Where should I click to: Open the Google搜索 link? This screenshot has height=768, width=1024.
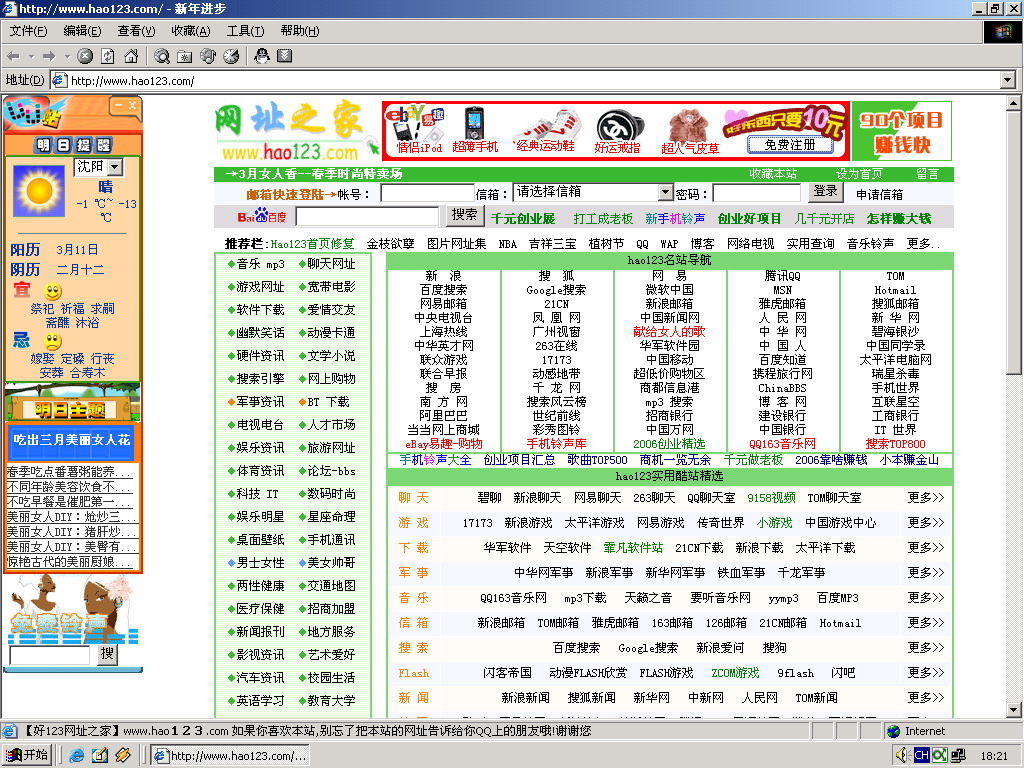(556, 290)
